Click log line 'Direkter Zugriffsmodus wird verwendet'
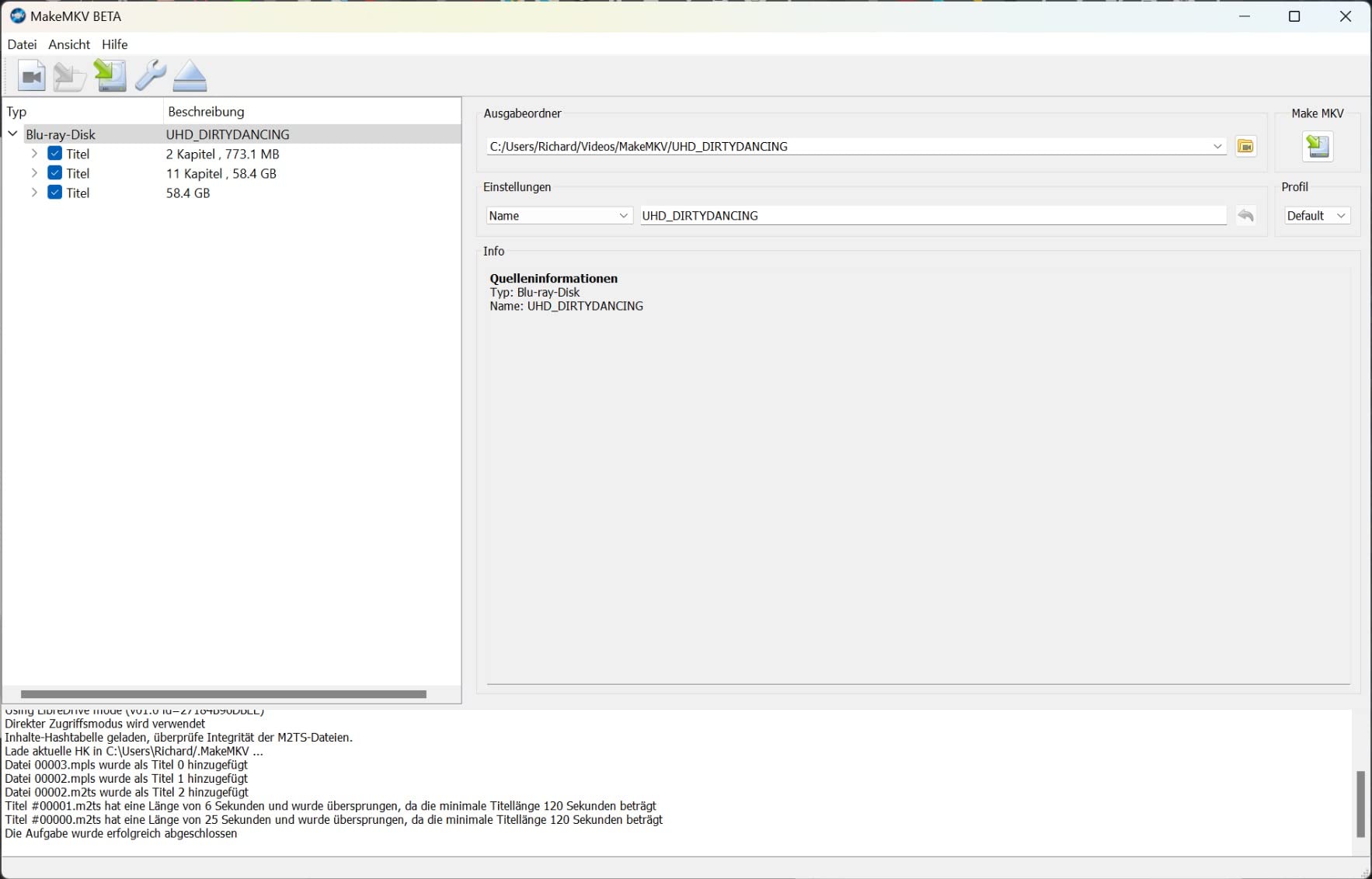1372x879 pixels. click(105, 724)
